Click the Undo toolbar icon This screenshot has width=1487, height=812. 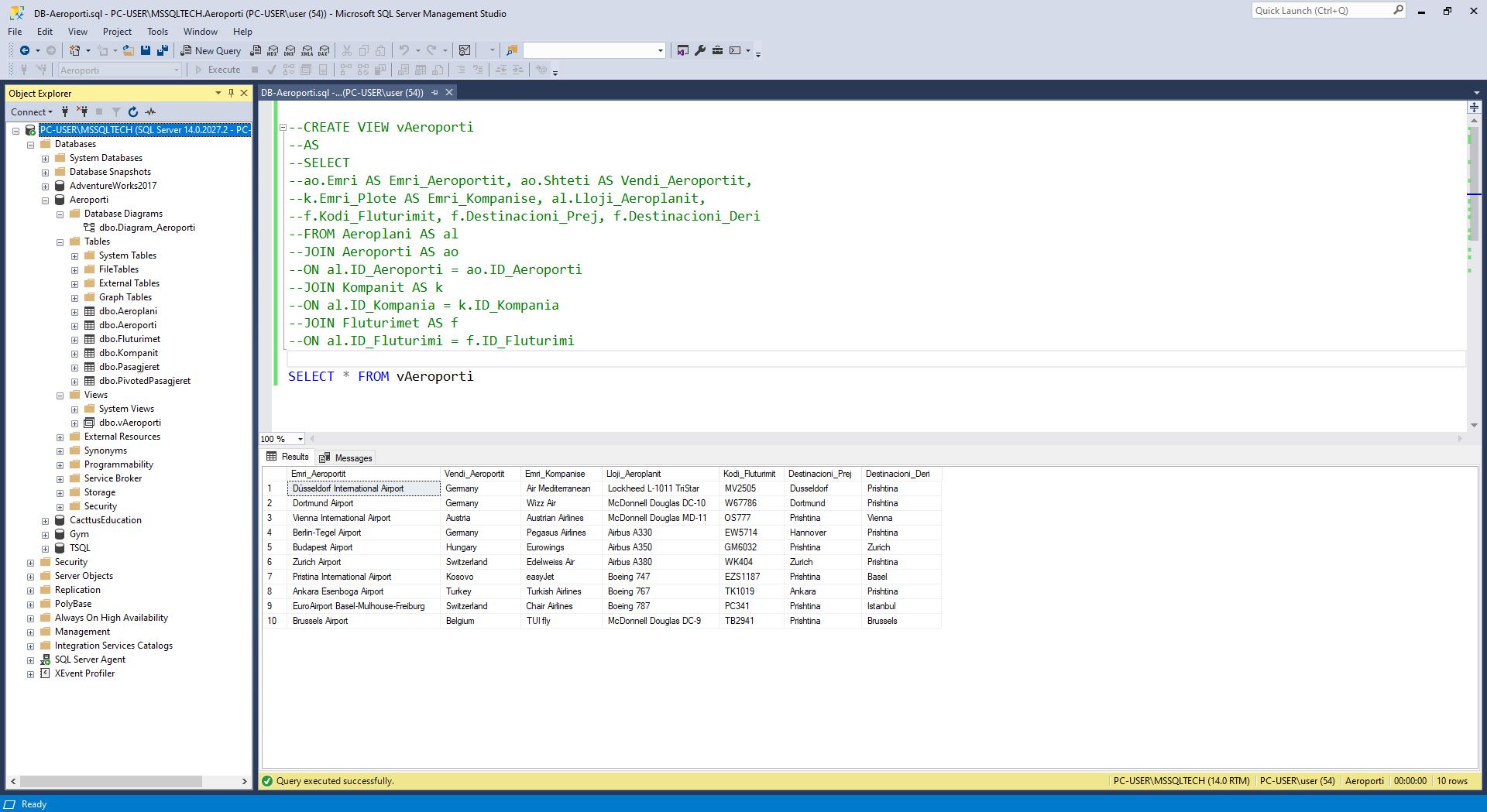404,50
